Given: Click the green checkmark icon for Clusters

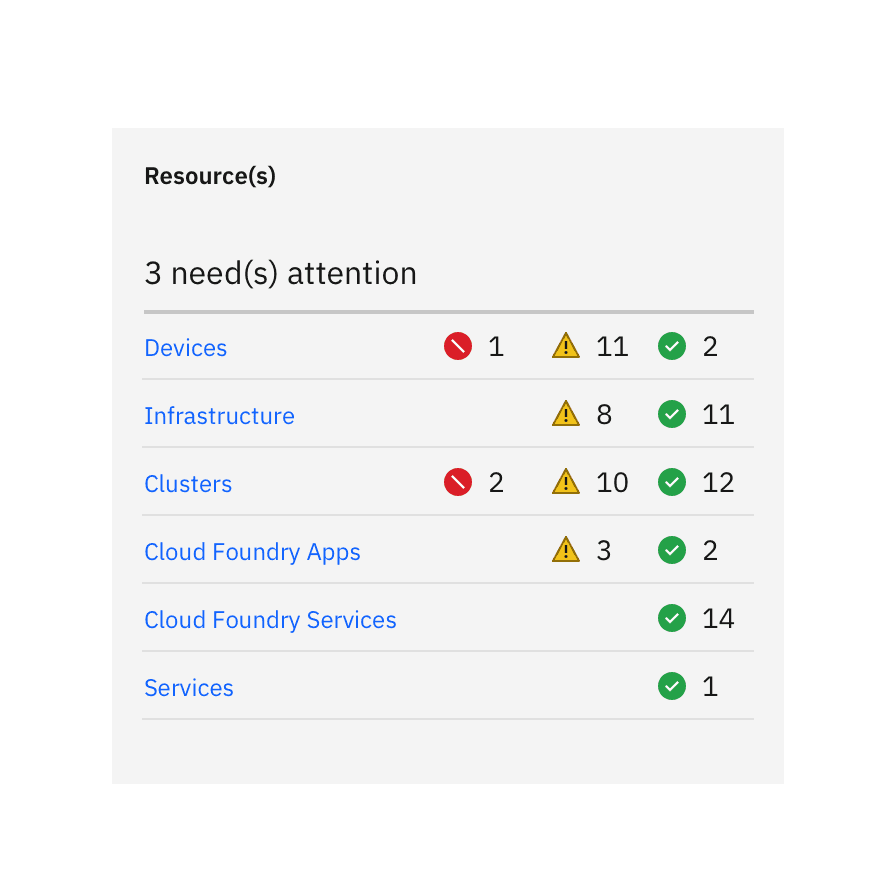Looking at the screenshot, I should [x=672, y=483].
